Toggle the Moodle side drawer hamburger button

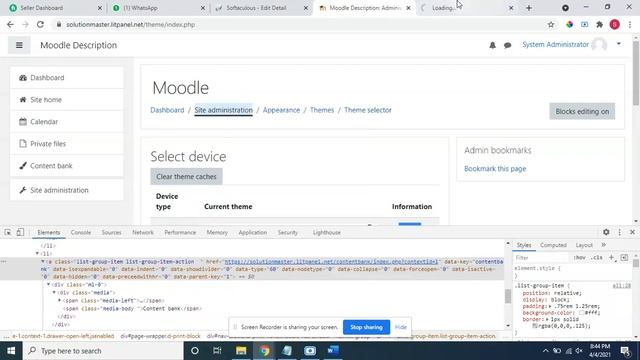tap(19, 45)
